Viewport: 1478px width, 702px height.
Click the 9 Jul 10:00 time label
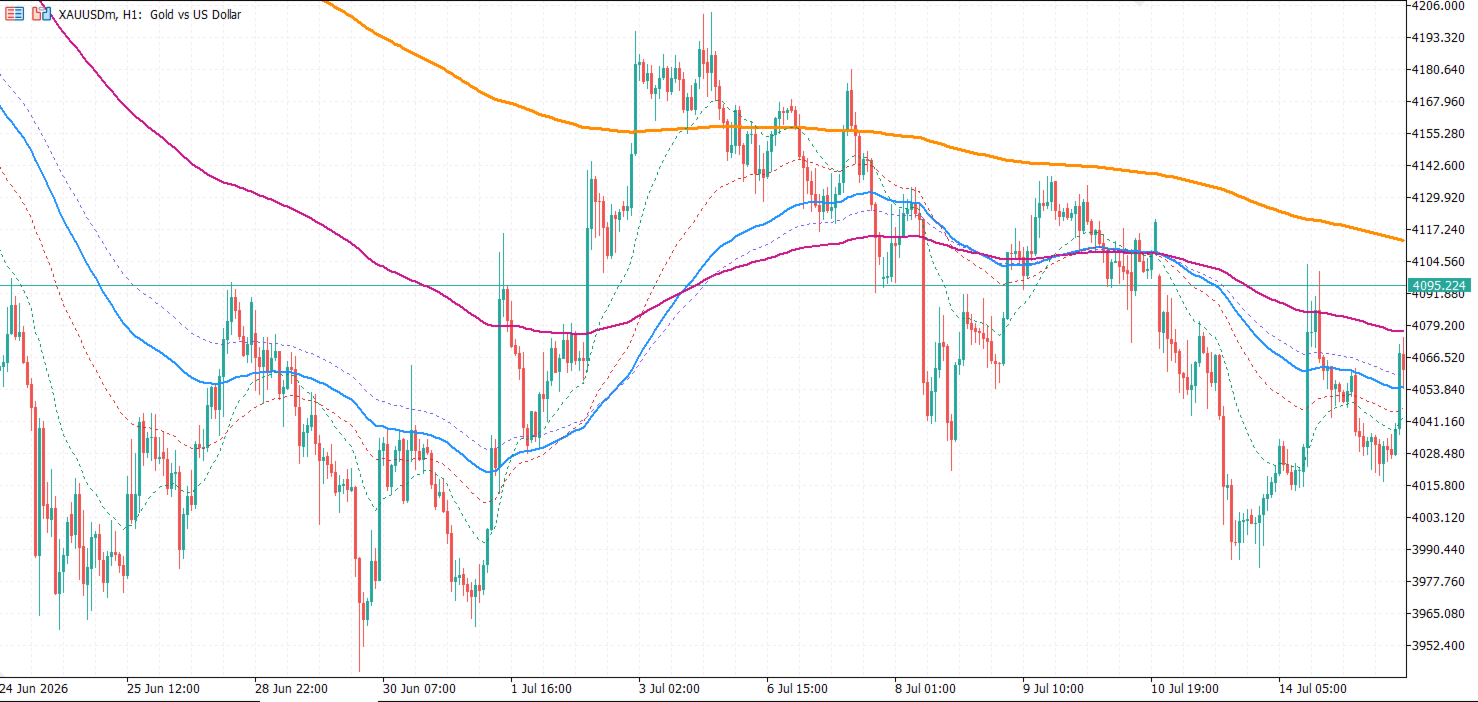click(1054, 689)
